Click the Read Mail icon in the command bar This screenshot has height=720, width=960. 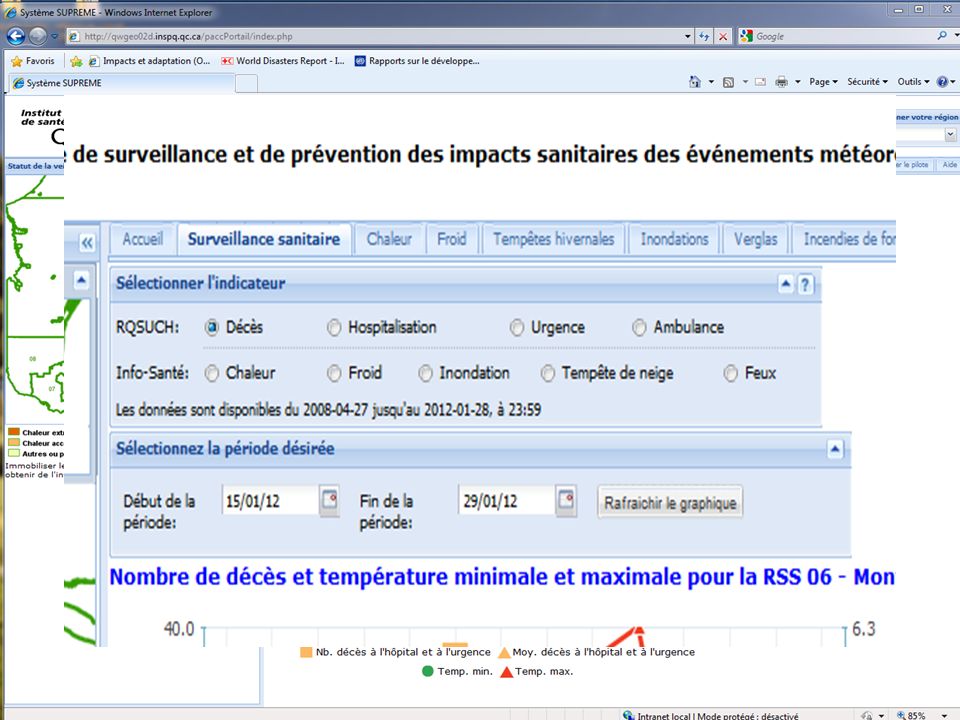coord(760,81)
